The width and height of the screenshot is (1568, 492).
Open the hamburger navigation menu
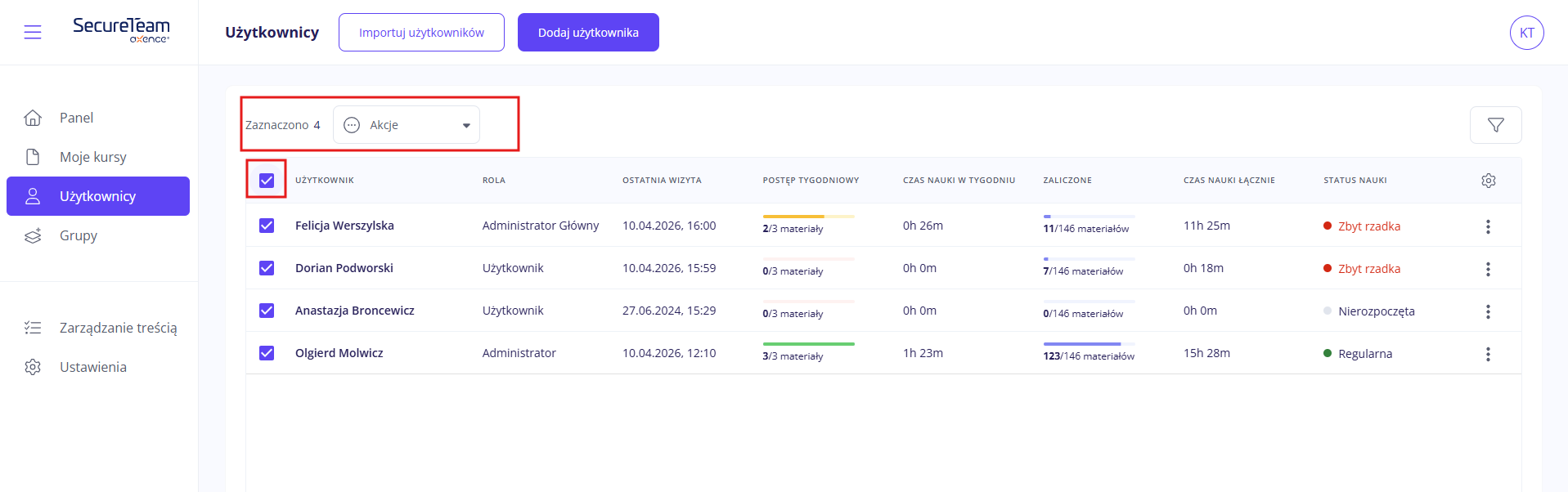coord(33,32)
